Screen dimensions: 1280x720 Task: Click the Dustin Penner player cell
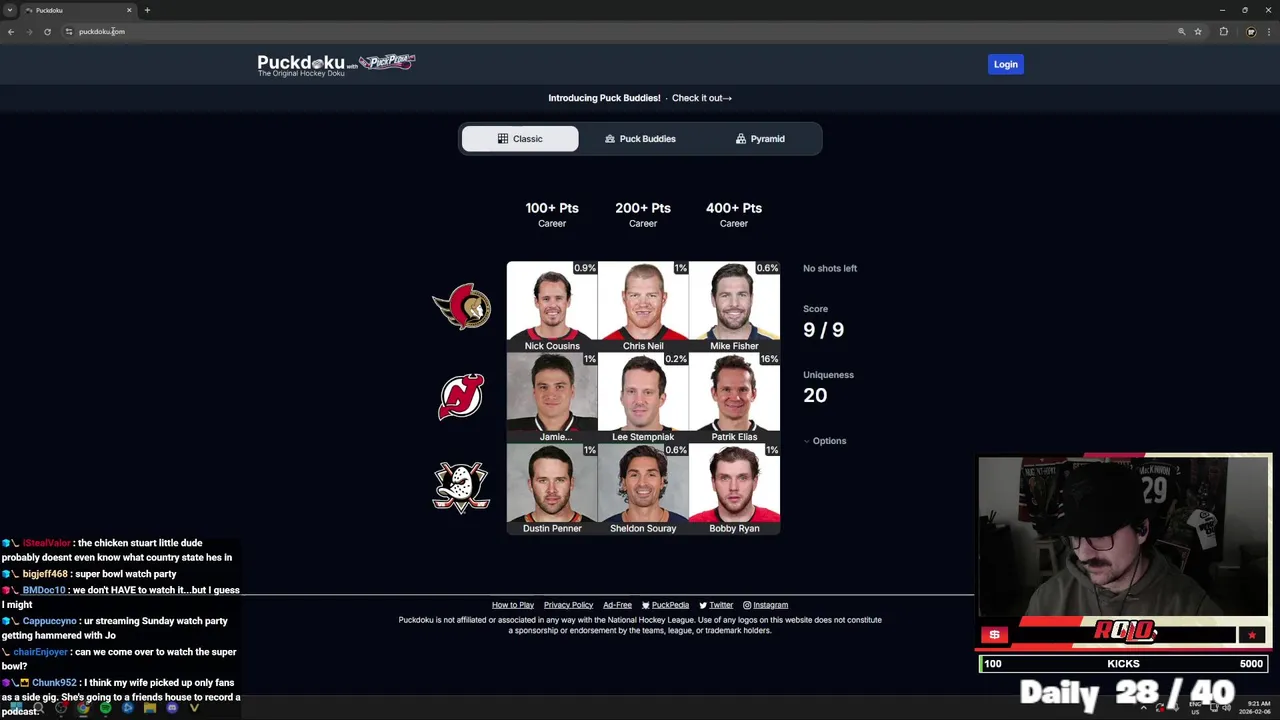click(x=552, y=489)
